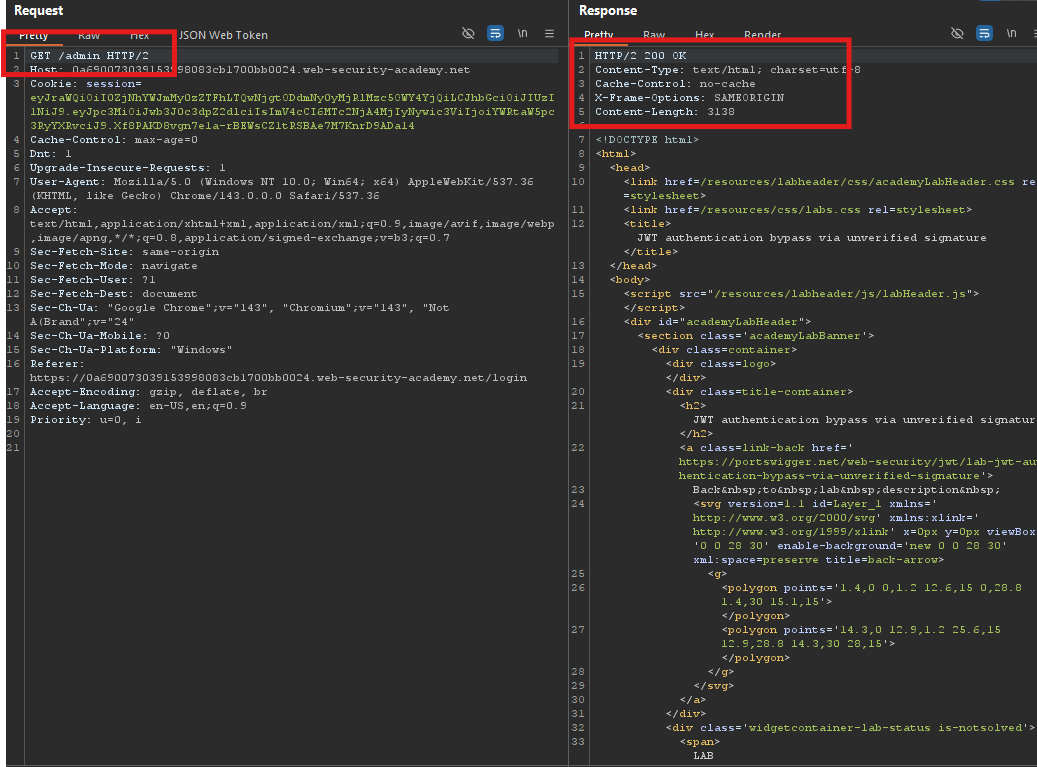
Task: Click the '<div class=container>' line
Action: click(724, 350)
